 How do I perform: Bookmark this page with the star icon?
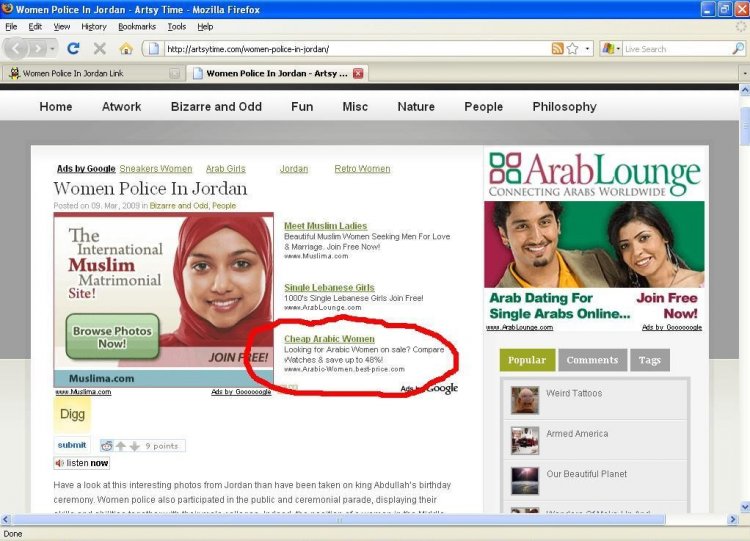coord(573,48)
